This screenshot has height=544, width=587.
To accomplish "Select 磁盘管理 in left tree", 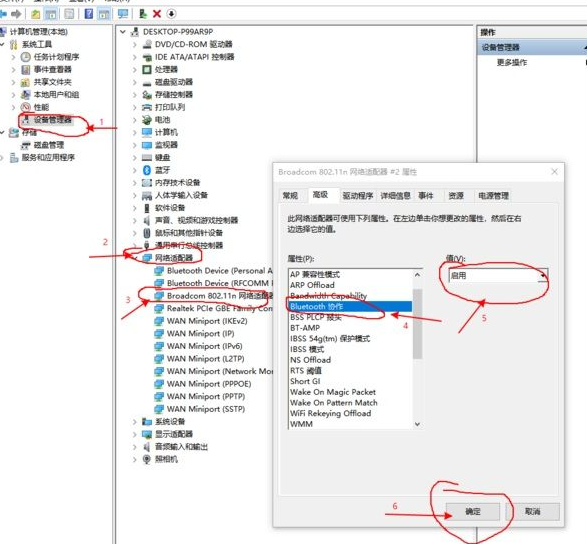I will 49,145.
